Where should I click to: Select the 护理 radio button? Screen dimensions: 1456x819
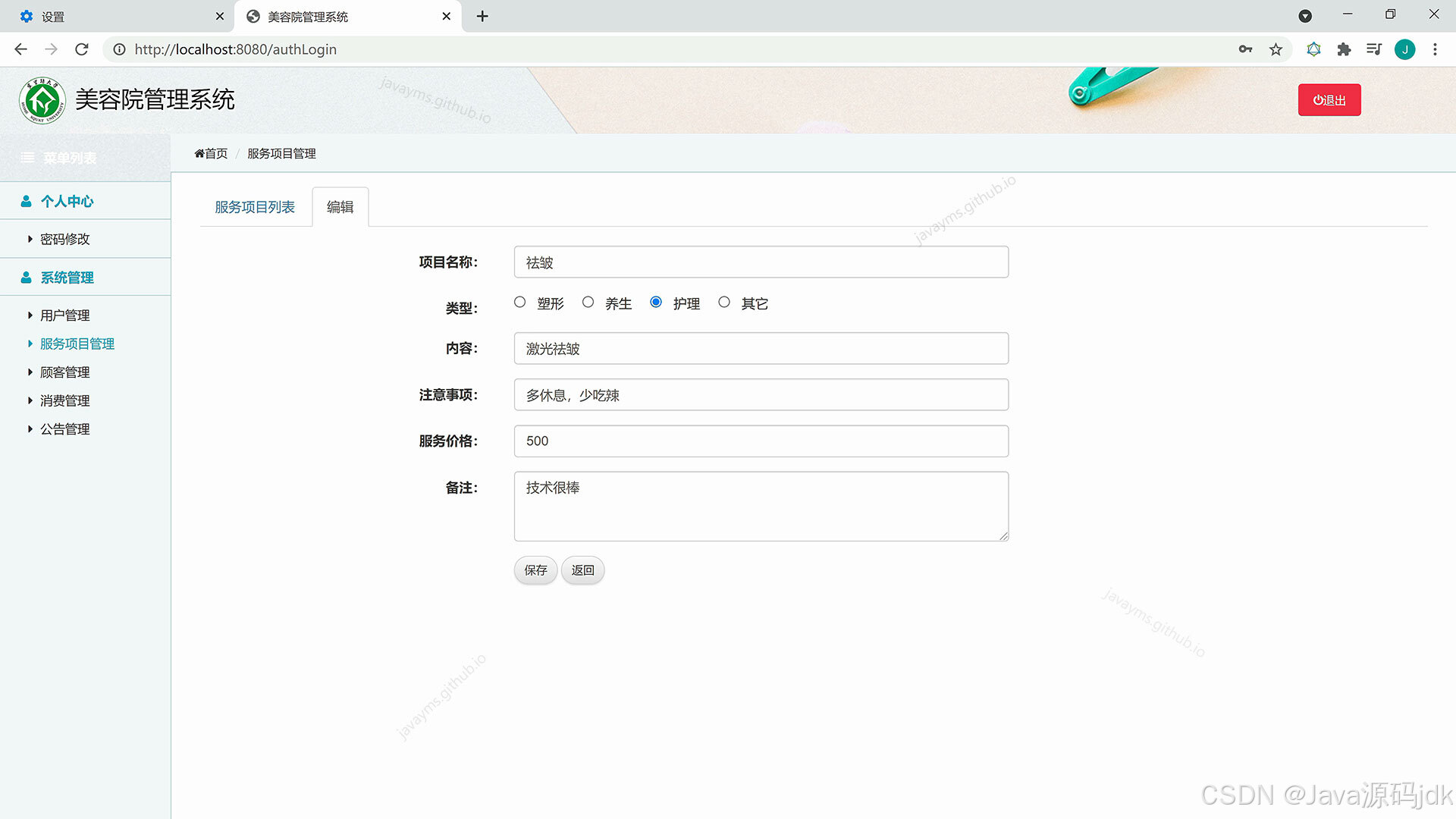tap(656, 302)
